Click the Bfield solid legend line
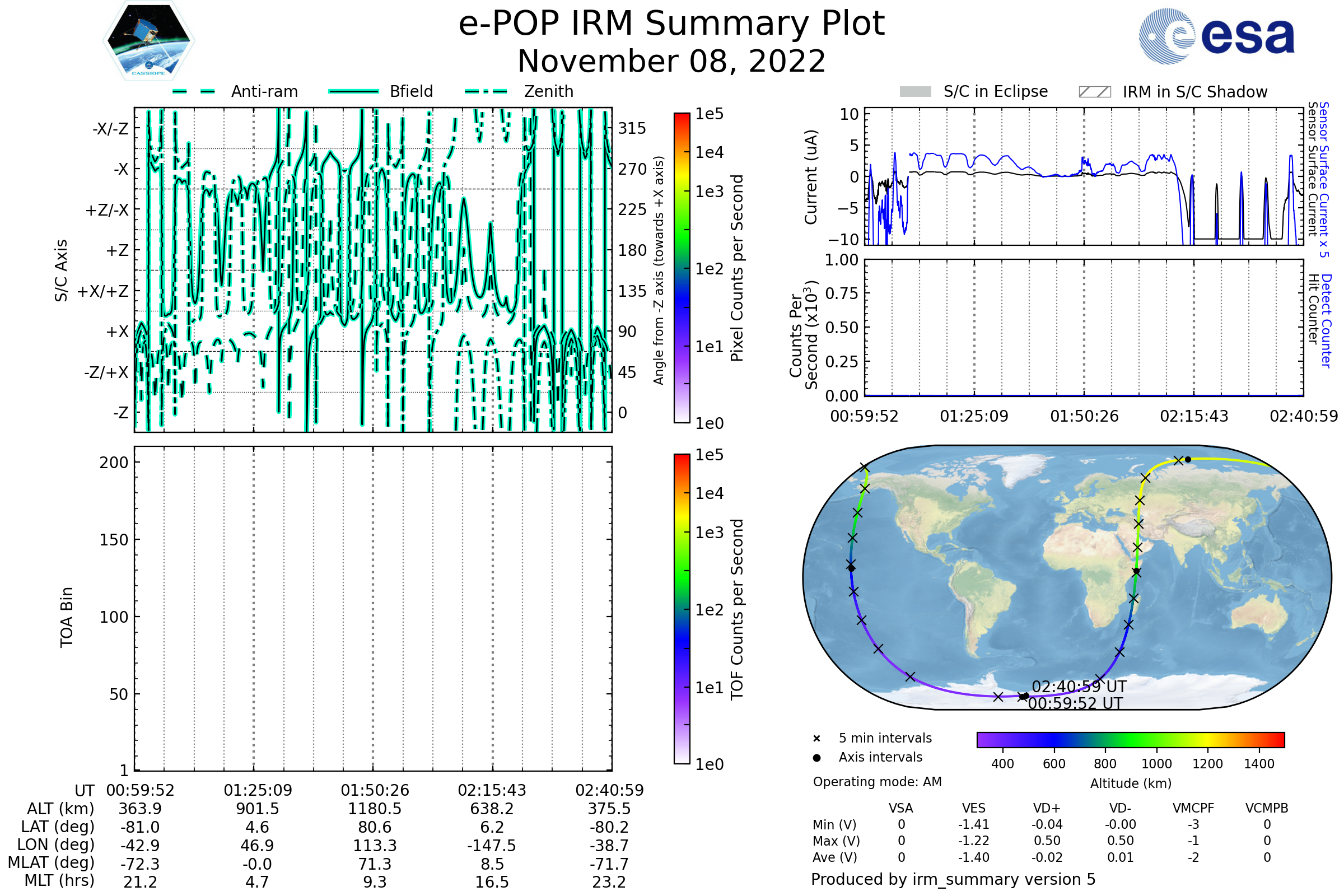This screenshot has width=1344, height=896. click(353, 91)
